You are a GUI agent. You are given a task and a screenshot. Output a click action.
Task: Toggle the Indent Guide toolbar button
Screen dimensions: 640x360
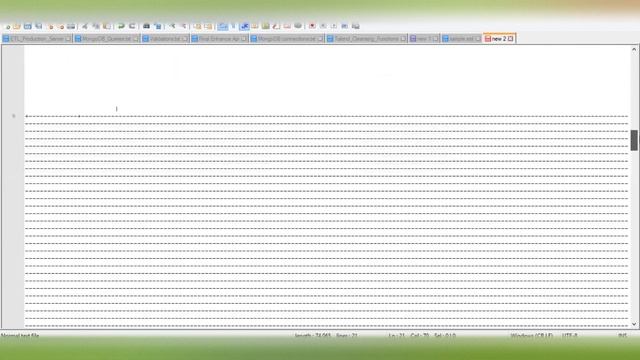[244, 27]
